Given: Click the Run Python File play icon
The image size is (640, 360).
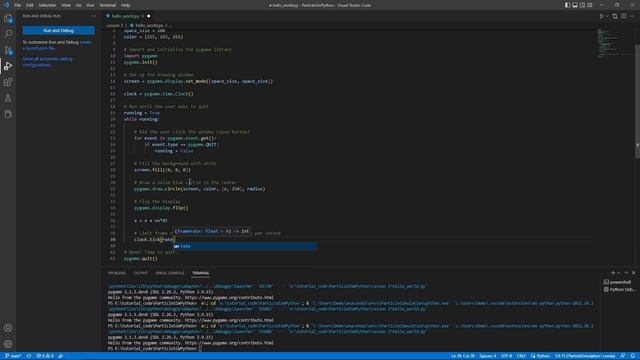Looking at the screenshot, I should click(601, 16).
